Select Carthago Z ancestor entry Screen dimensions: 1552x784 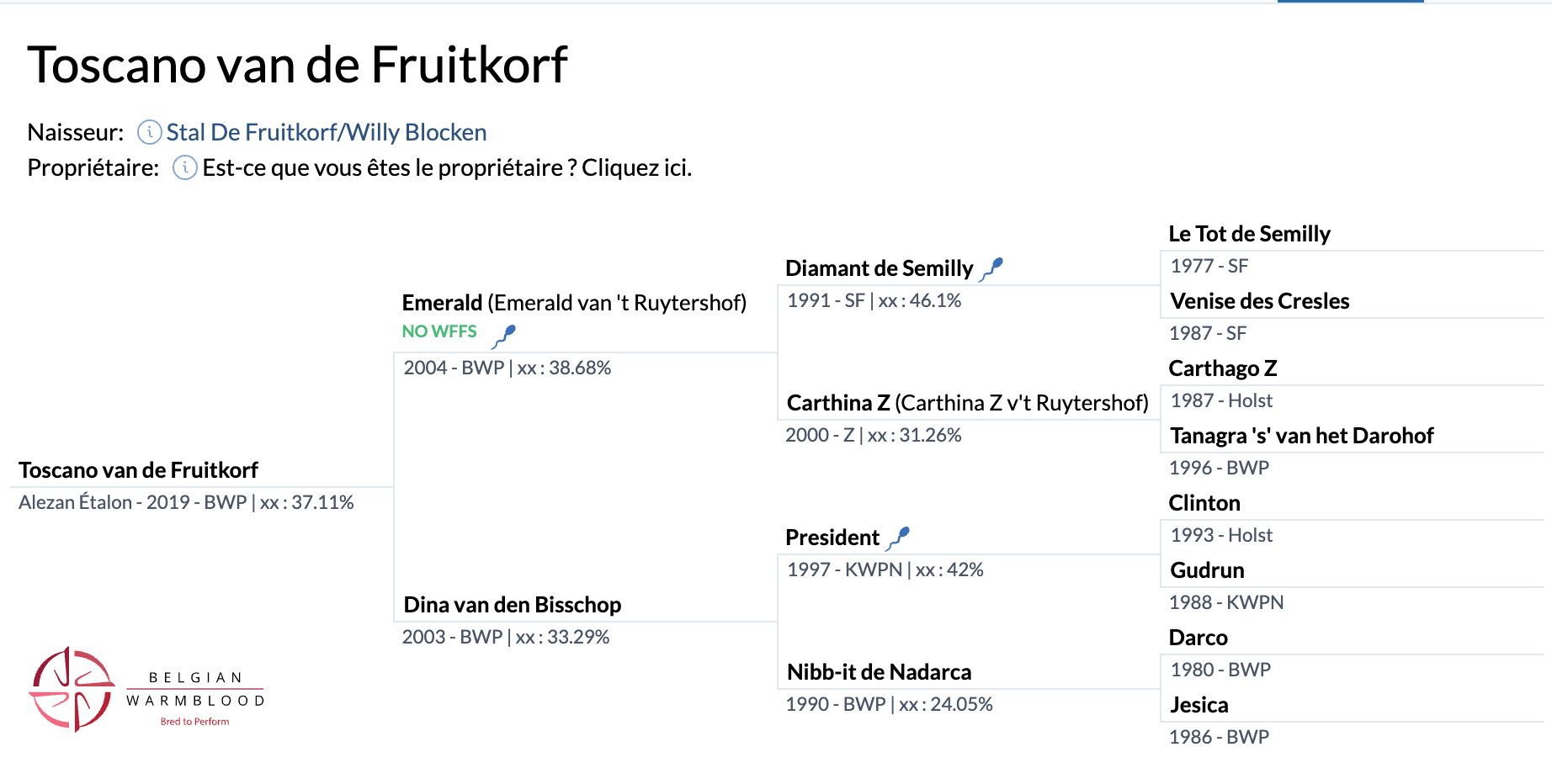(x=1222, y=368)
